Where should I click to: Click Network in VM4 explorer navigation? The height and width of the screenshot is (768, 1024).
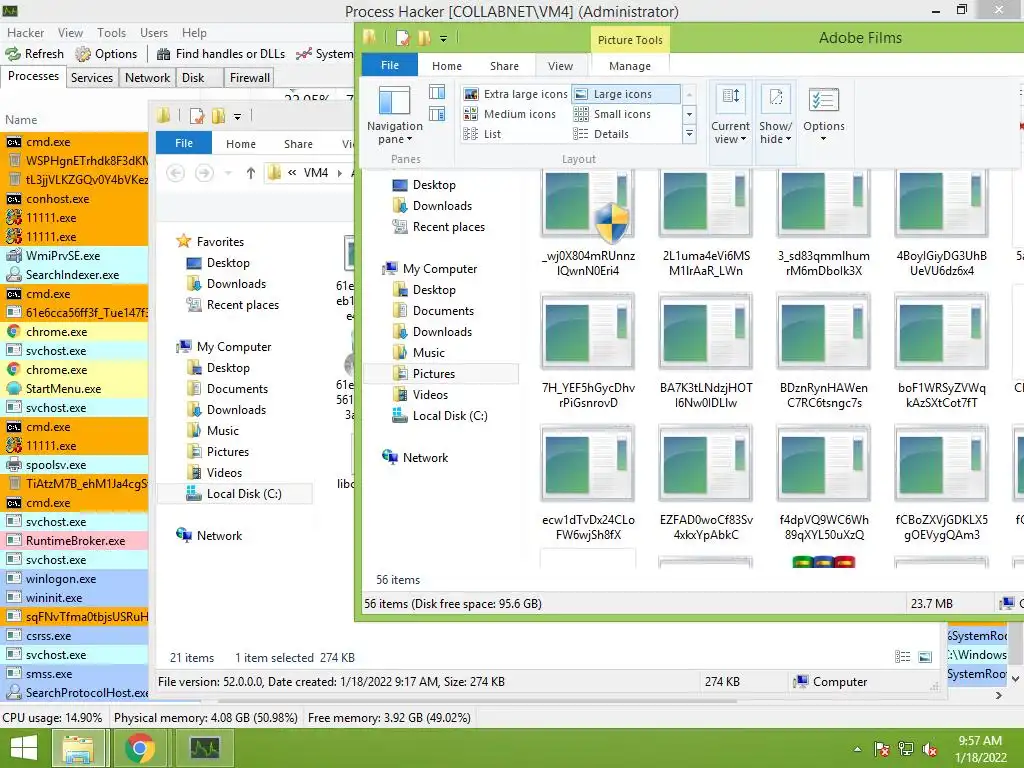[210, 536]
